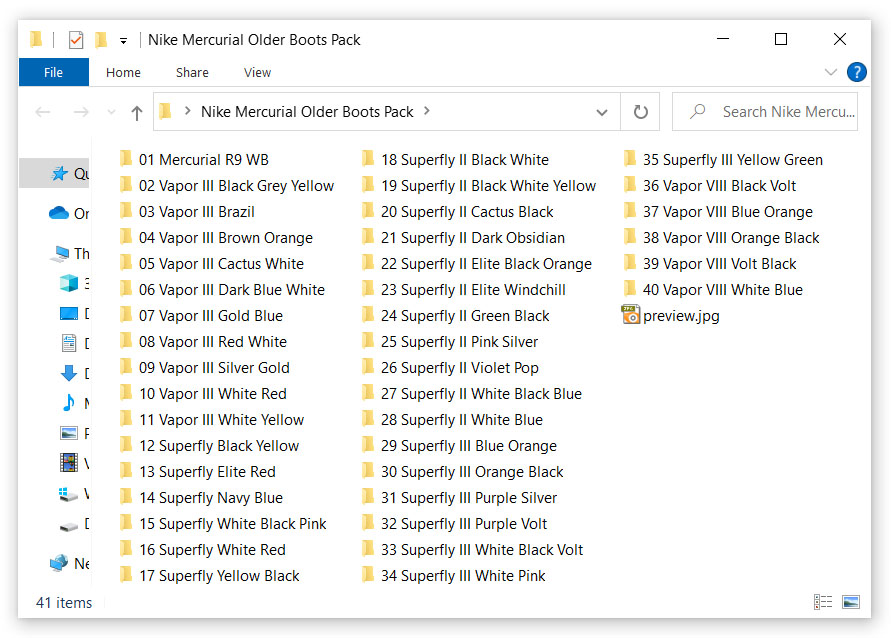Click the Forward navigation arrow
Screen dimensions: 891x638
pyautogui.click(x=81, y=112)
